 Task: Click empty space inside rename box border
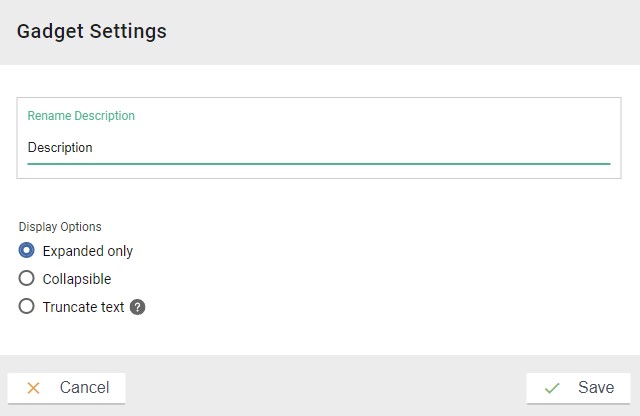tap(400, 116)
